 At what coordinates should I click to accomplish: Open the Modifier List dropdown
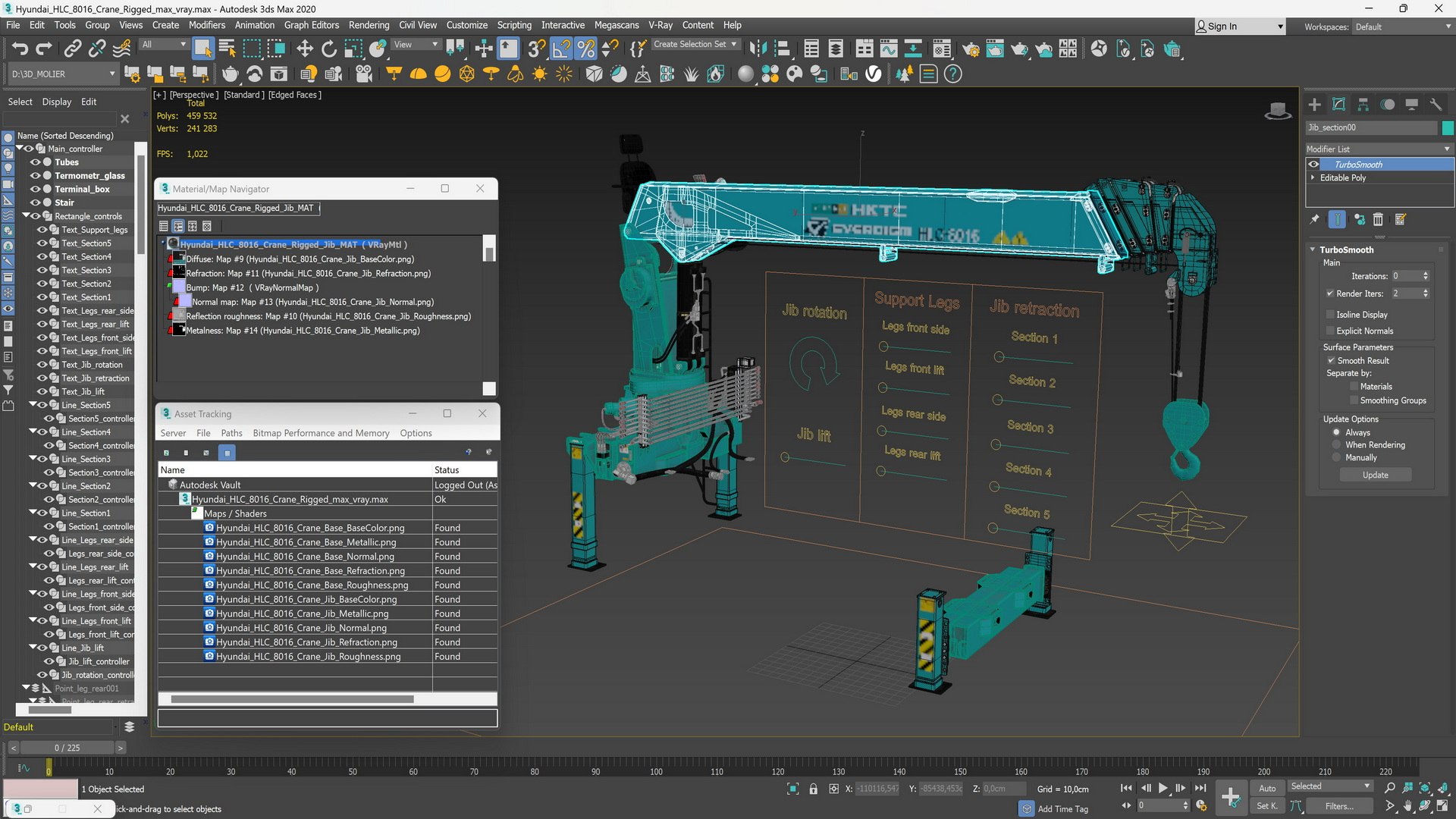point(1378,149)
